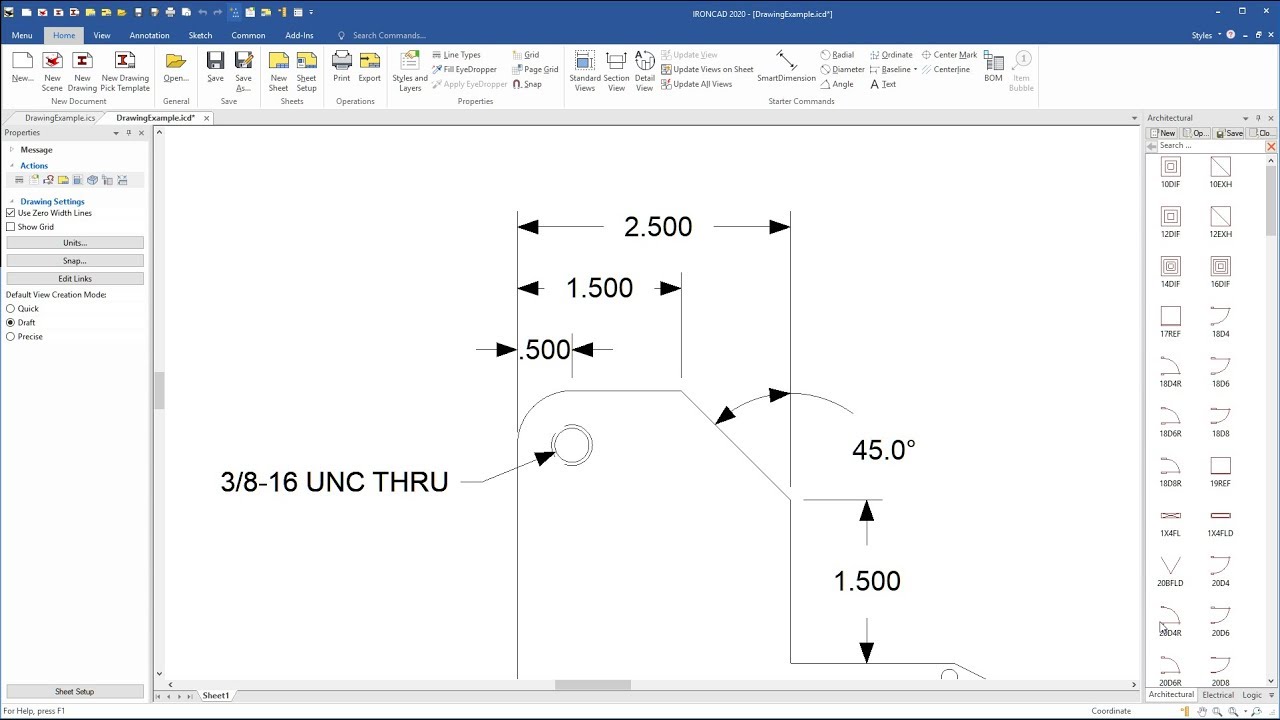
Task: Toggle Grid in the ribbon
Action: pos(526,55)
